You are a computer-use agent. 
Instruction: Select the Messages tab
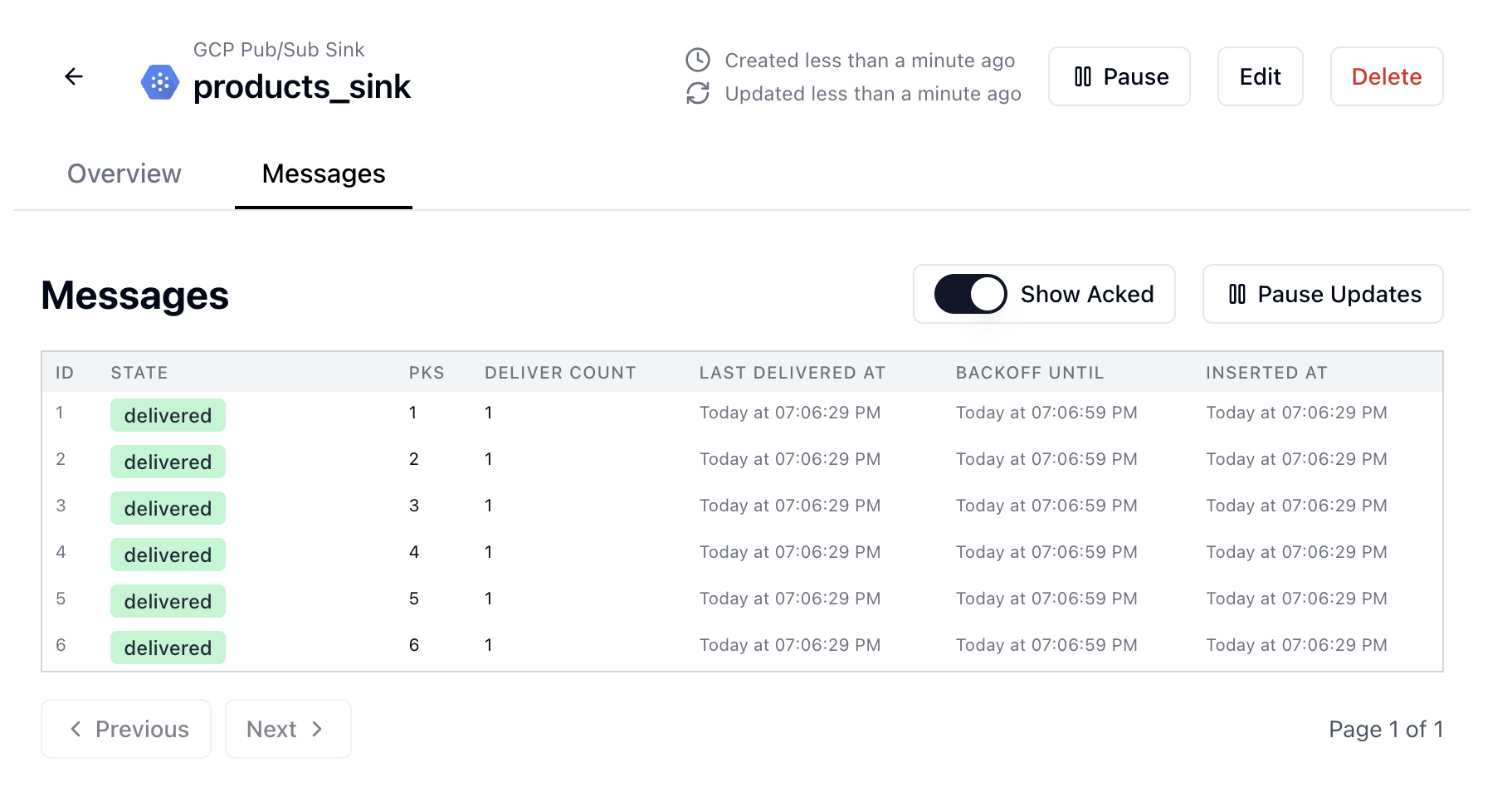(x=323, y=174)
